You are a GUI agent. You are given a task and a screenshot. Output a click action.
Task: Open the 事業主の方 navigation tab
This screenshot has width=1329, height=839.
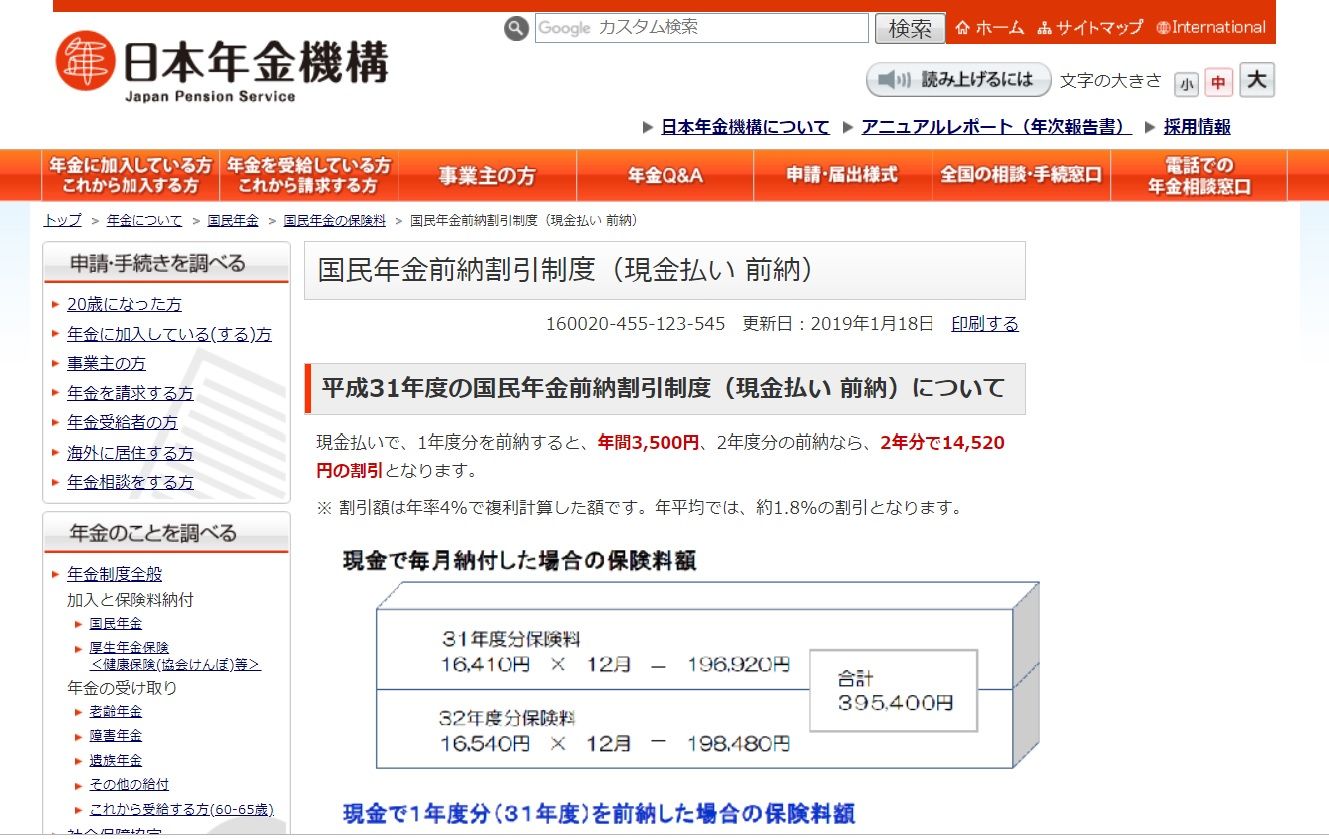487,176
